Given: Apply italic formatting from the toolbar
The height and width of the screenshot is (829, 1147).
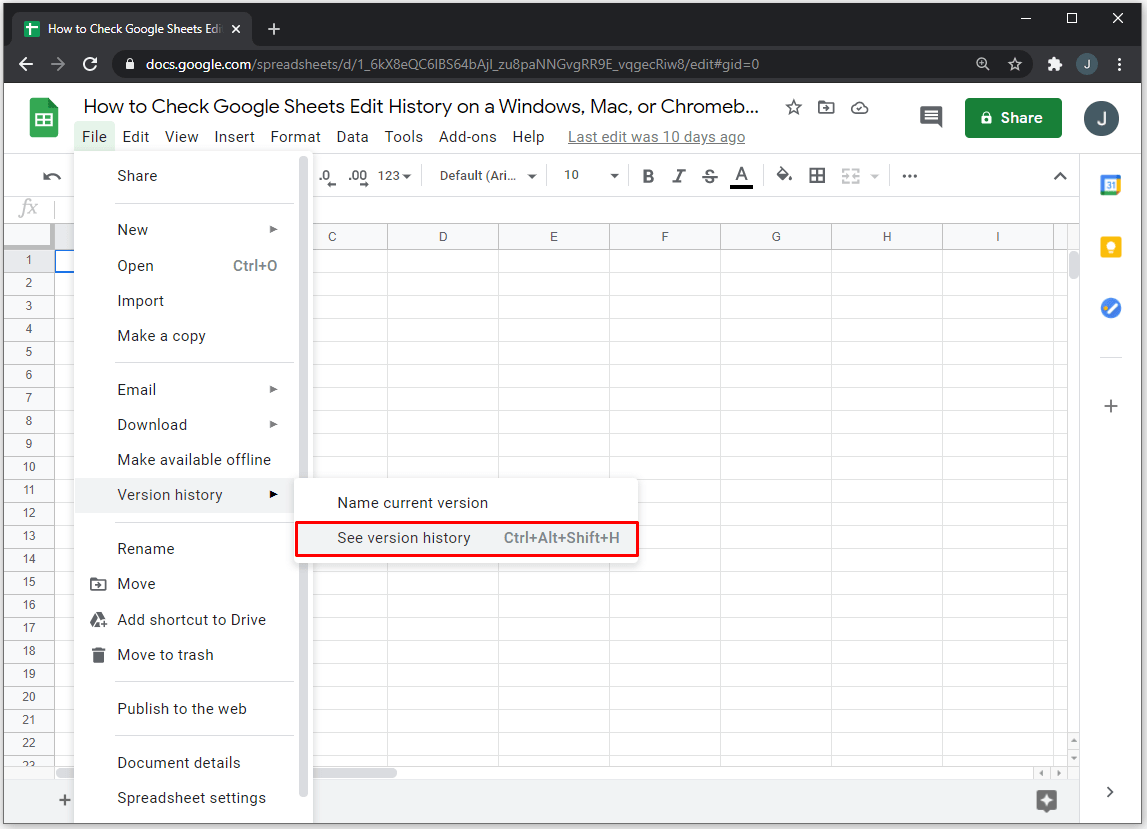Looking at the screenshot, I should (679, 176).
